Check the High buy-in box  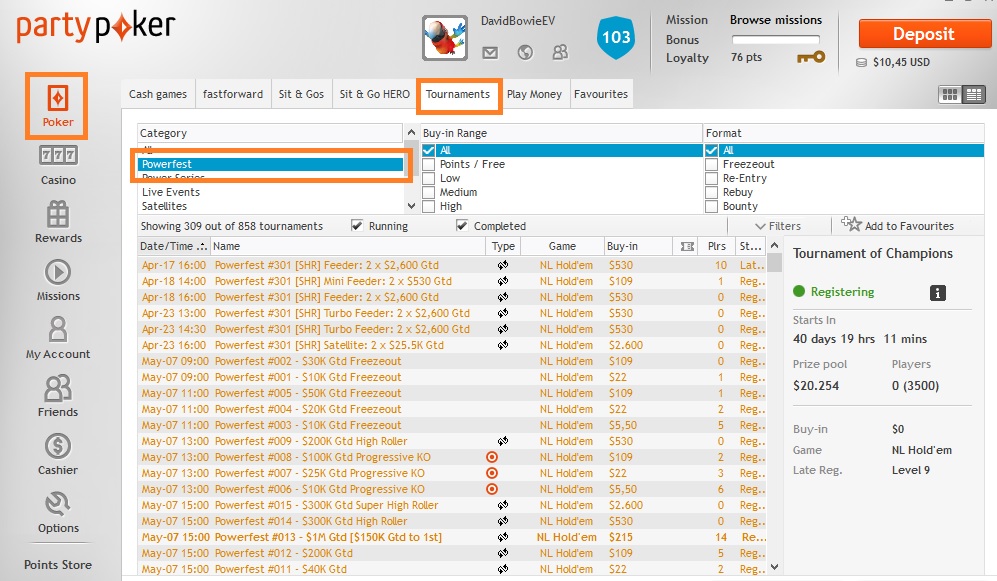[429, 206]
